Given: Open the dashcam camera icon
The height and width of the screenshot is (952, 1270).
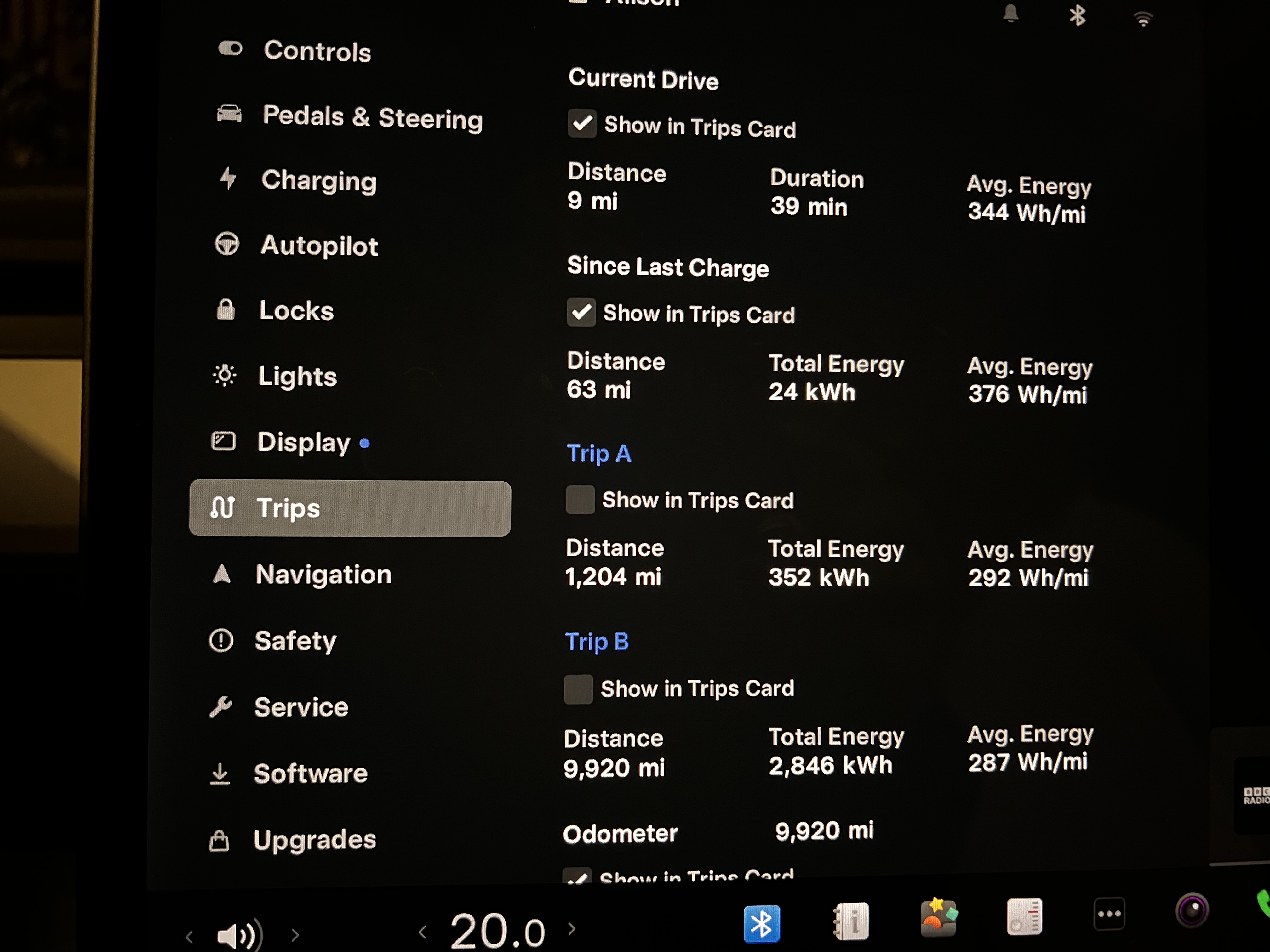Looking at the screenshot, I should [1192, 910].
